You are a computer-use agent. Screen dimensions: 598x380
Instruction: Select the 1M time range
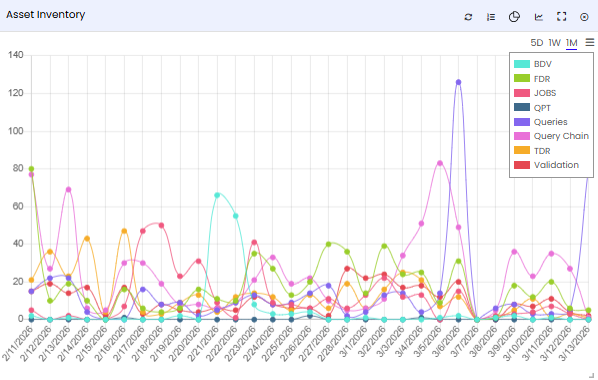click(571, 43)
